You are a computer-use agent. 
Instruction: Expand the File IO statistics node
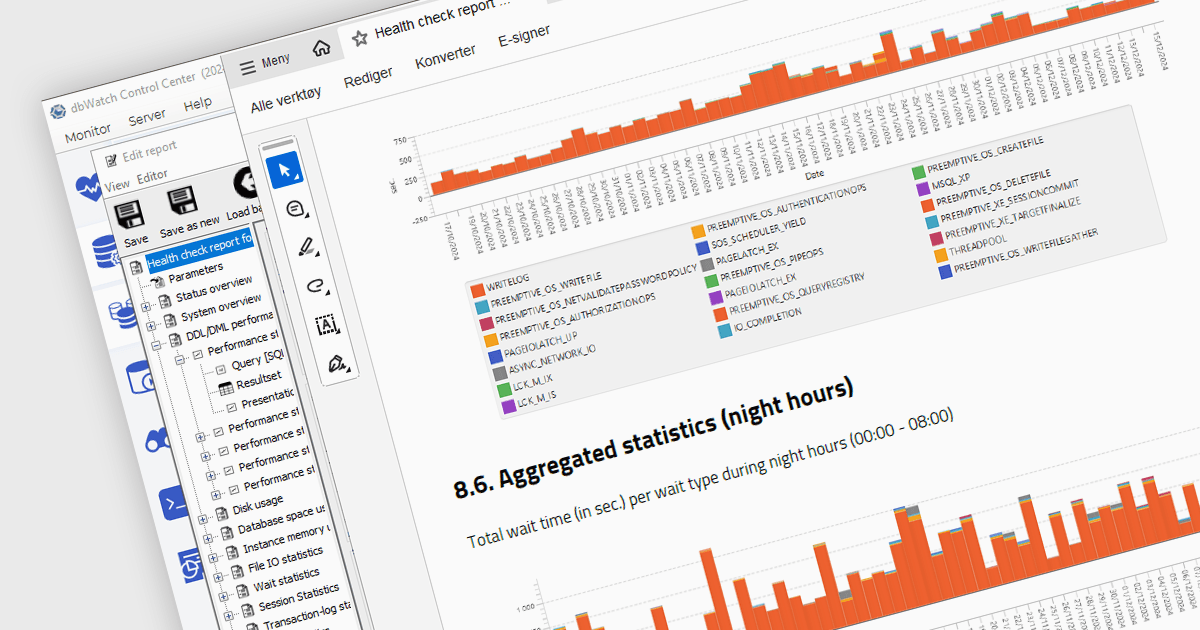(x=219, y=576)
